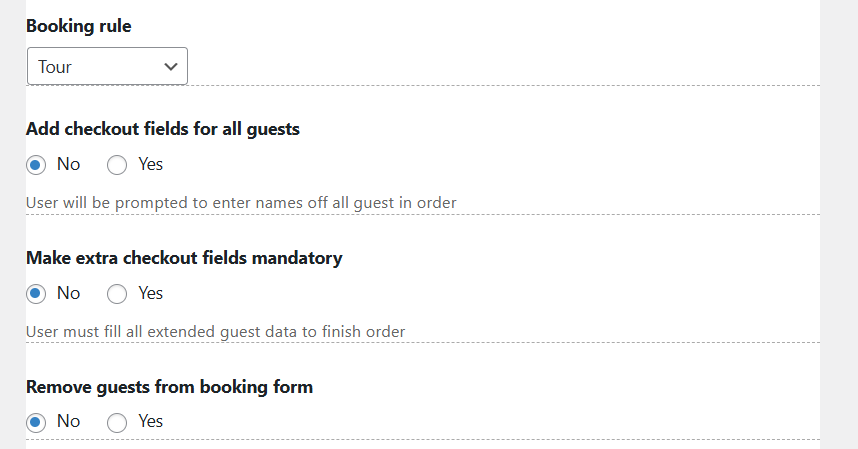
Task: Click the 'No' label text under Make extra checkout fields
Action: [x=68, y=293]
